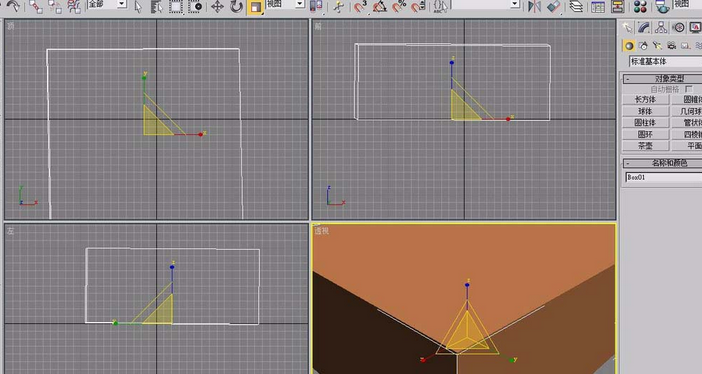
Task: Select the Rotate tool in toolbar
Action: (236, 6)
